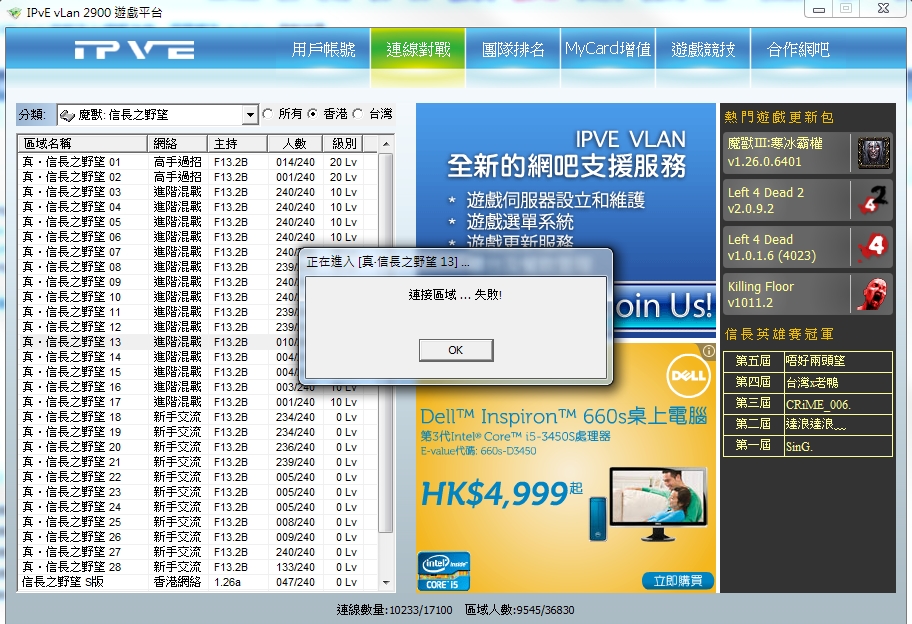This screenshot has height=624, width=912.
Task: Select room 真・信長之野望 25
Action: pos(198,522)
